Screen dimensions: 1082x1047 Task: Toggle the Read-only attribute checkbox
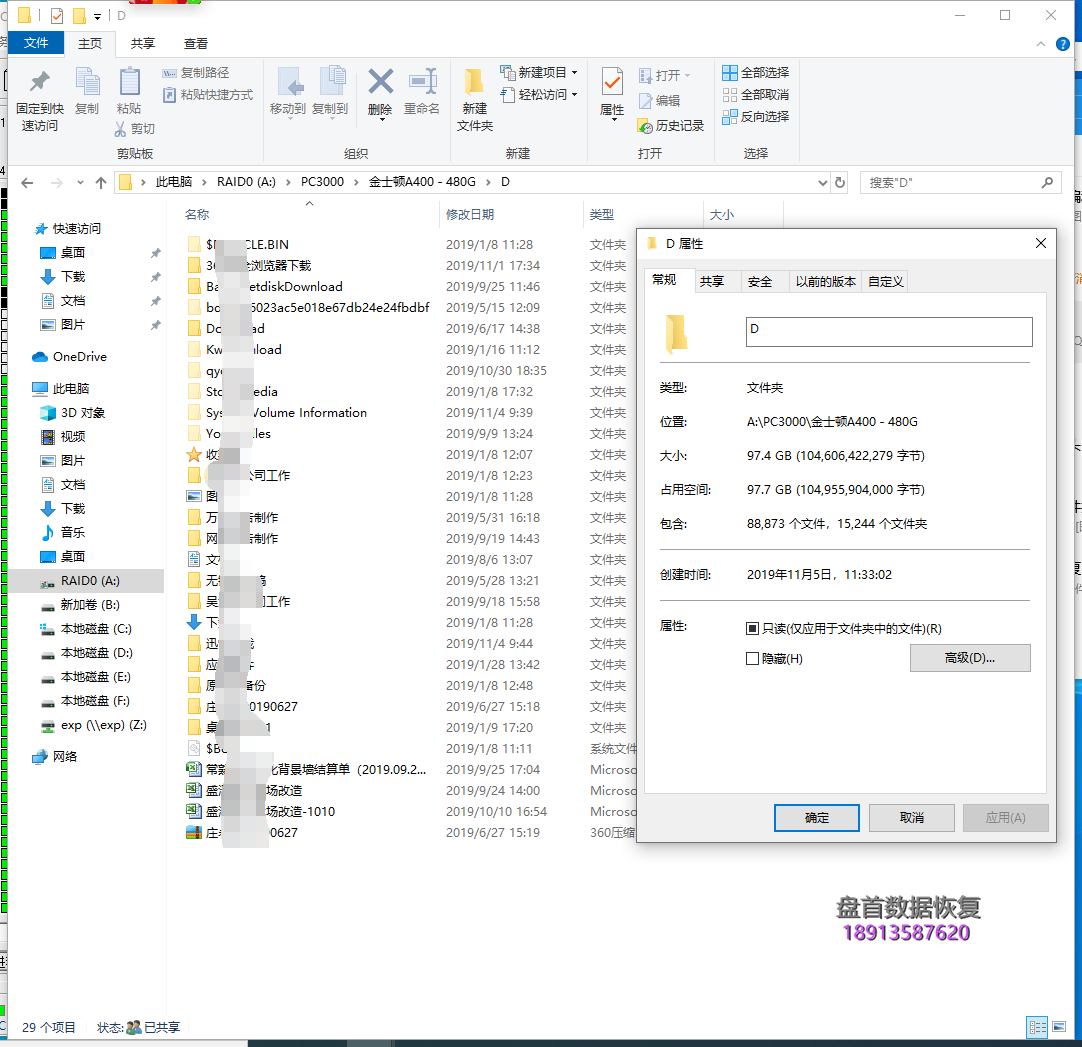[x=753, y=629]
